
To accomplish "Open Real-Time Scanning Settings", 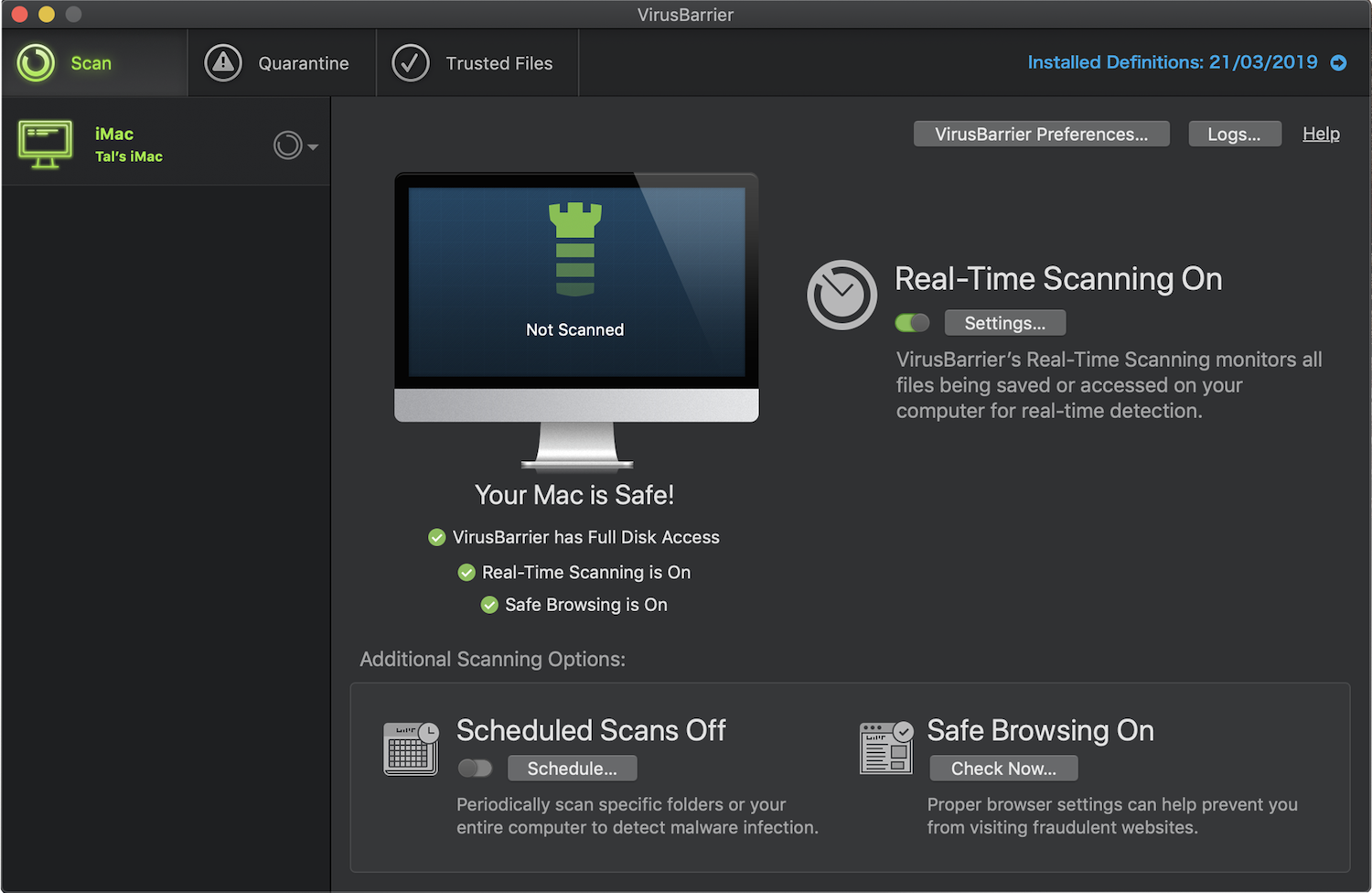I will coord(1004,323).
